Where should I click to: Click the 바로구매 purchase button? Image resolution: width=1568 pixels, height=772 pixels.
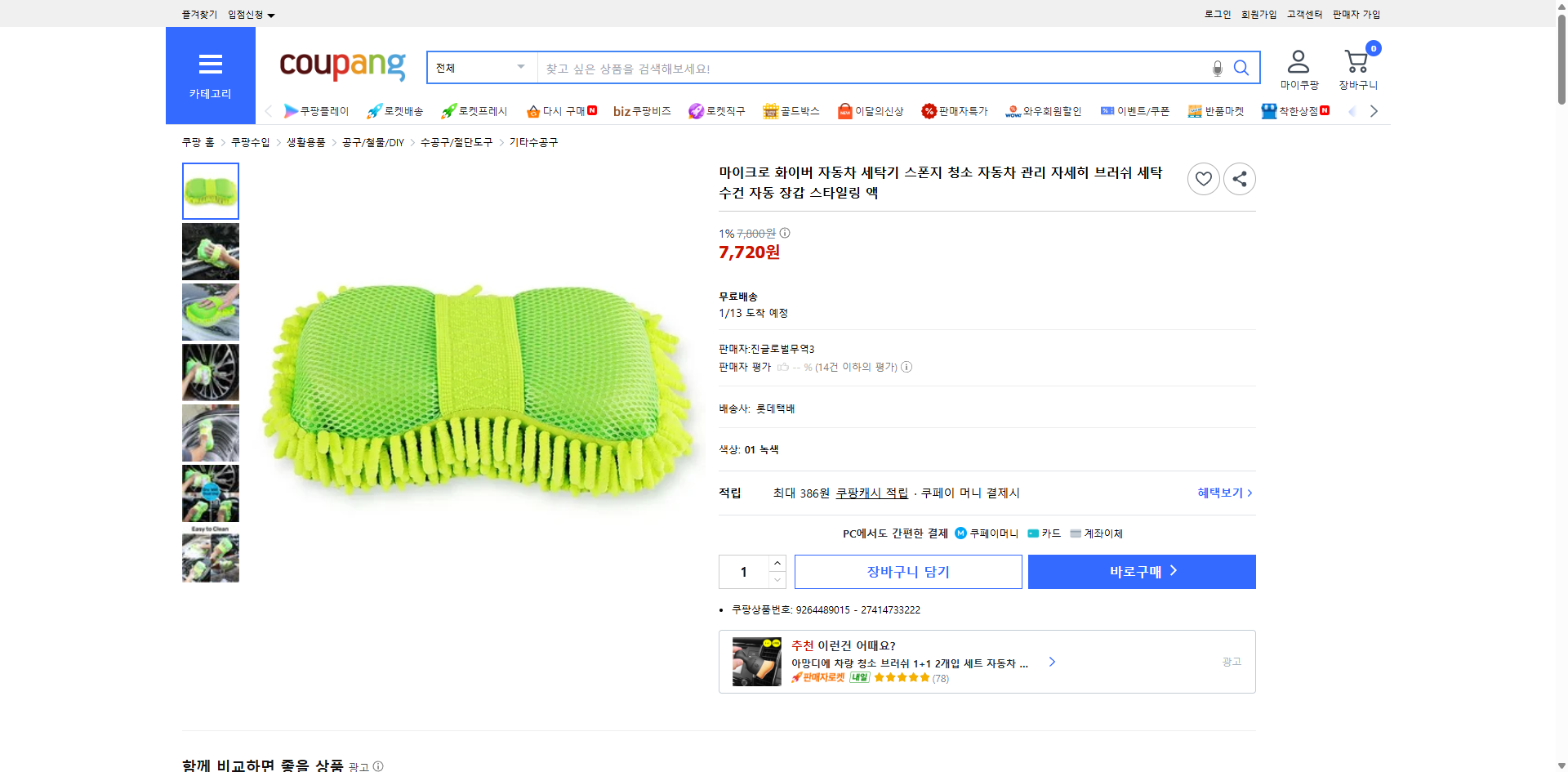tap(1140, 571)
